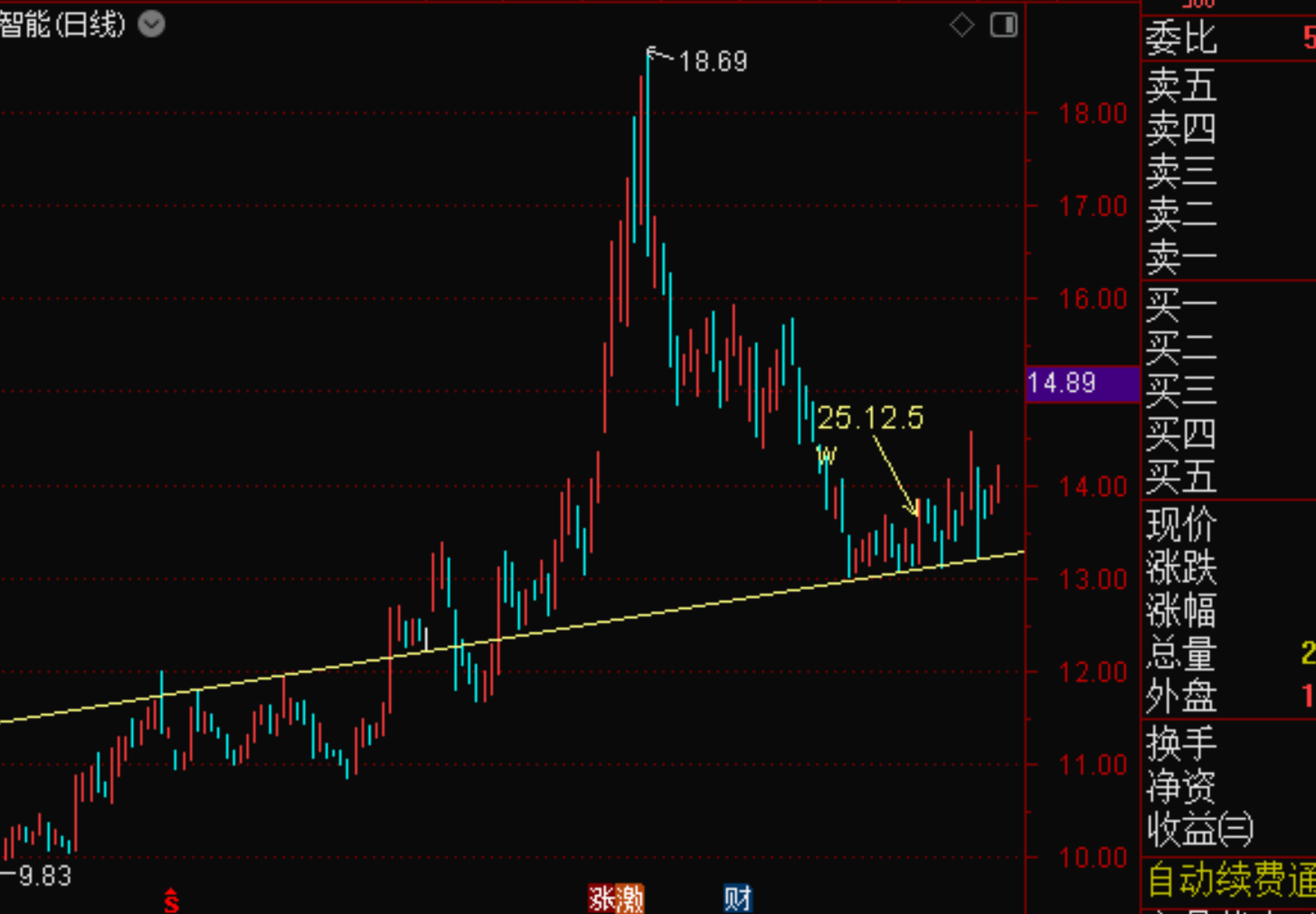The width and height of the screenshot is (1316, 914).
Task: Open the yellow 自动续费 promotion link
Action: [x=1231, y=880]
